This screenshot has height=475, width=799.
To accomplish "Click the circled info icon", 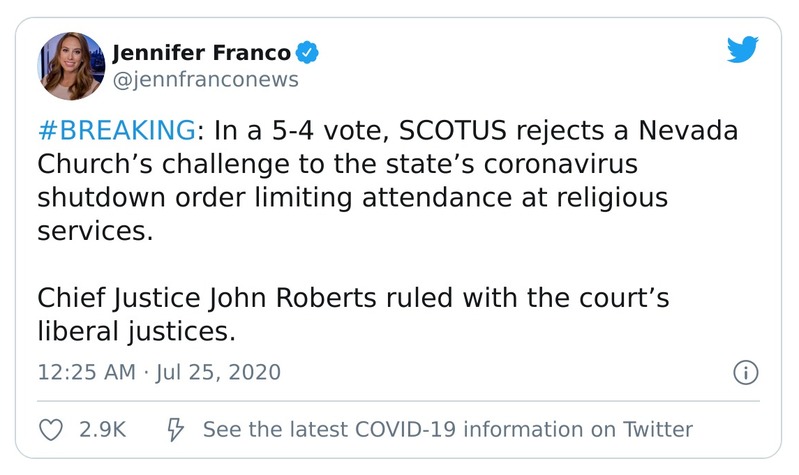I will (x=743, y=373).
